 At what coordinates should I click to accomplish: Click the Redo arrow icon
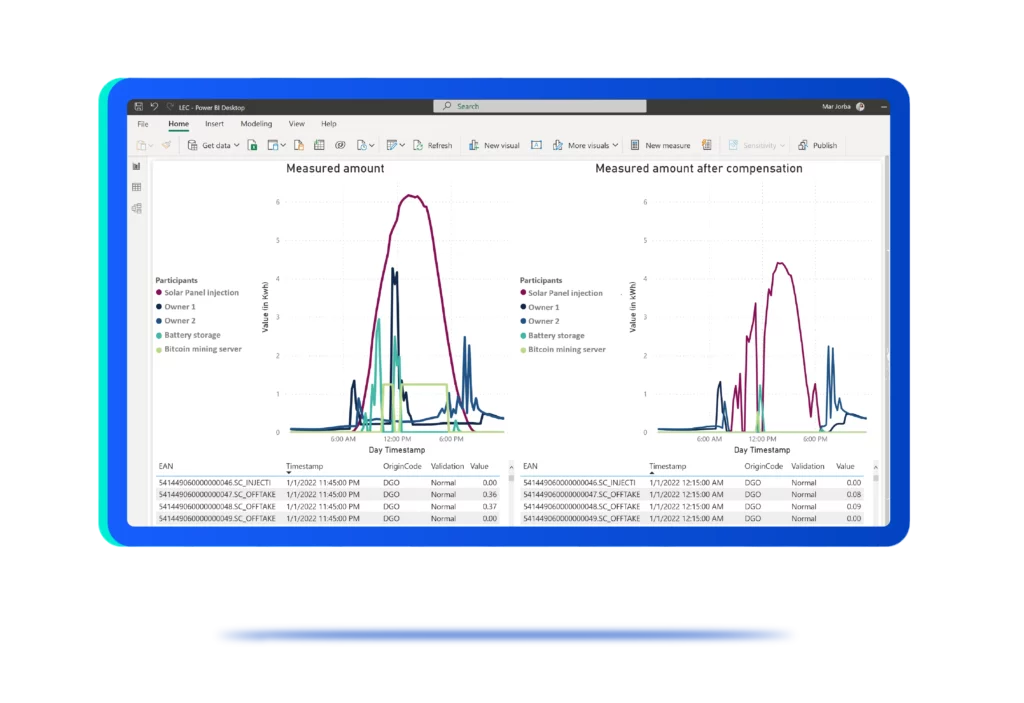pyautogui.click(x=170, y=106)
